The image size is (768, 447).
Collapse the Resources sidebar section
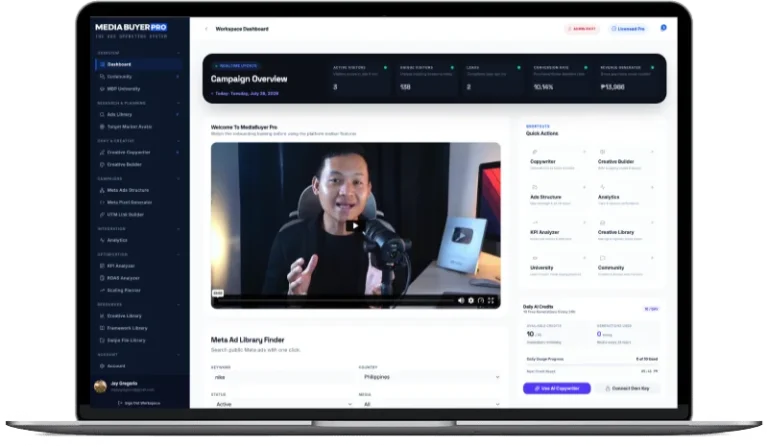[x=178, y=305]
